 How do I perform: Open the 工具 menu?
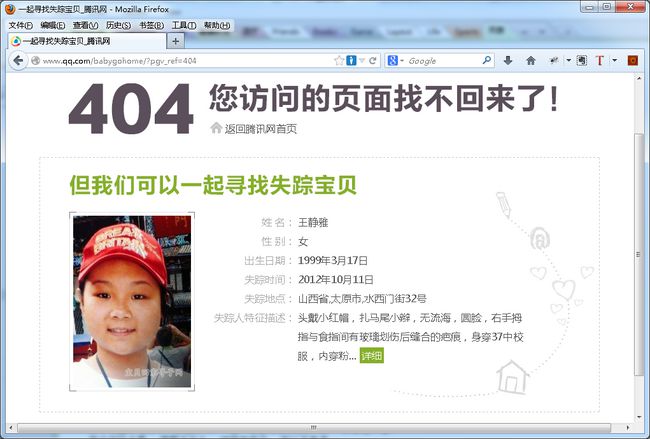point(184,25)
